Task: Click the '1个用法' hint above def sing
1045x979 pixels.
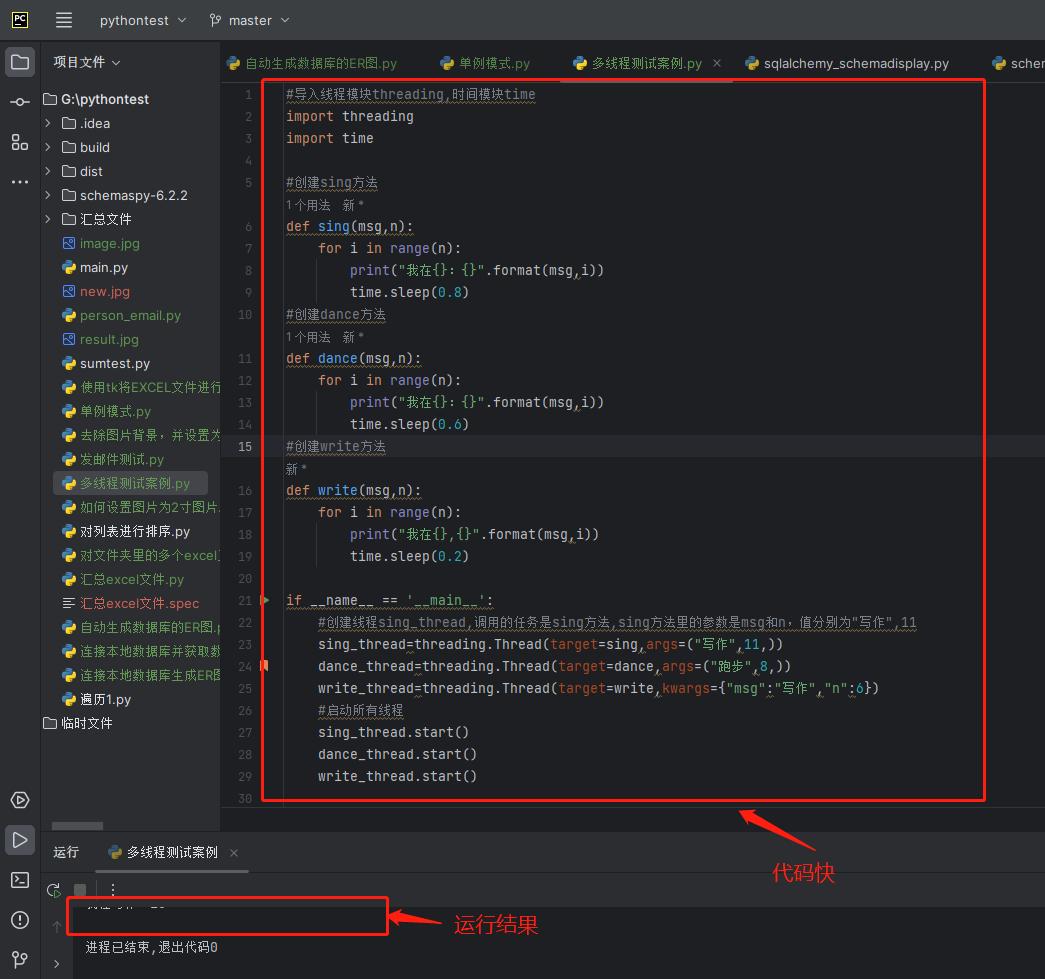Action: click(308, 205)
